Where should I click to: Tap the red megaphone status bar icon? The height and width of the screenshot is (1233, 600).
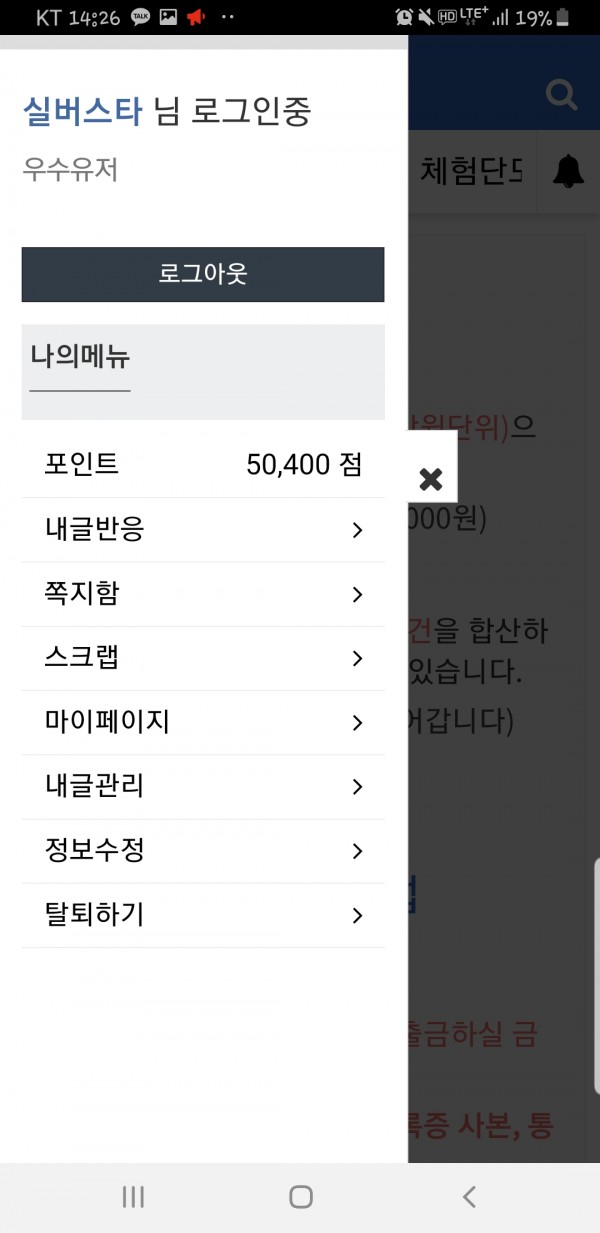(196, 17)
